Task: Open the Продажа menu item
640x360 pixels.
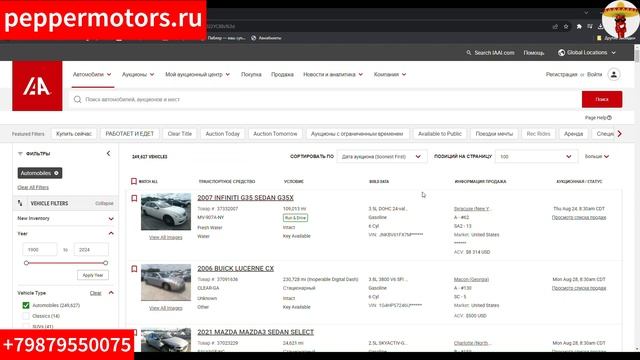Action: tap(282, 74)
